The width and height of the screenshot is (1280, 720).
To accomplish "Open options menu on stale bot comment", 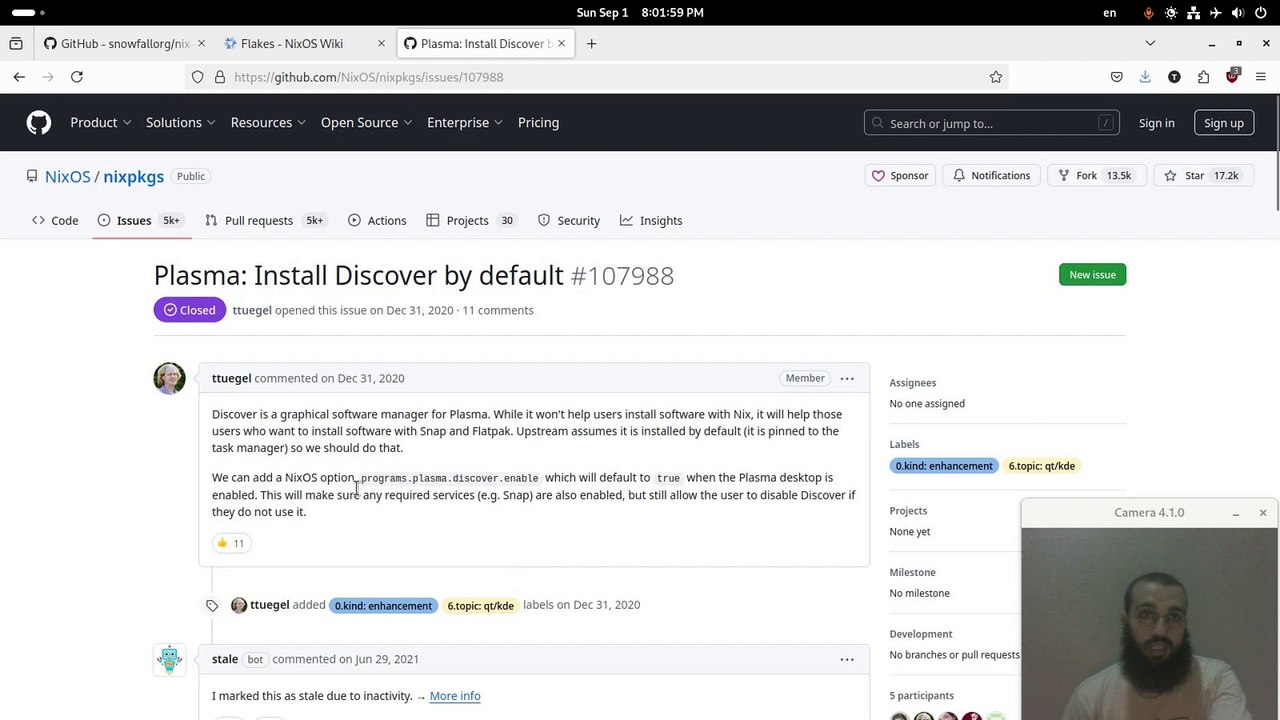I will click(847, 659).
